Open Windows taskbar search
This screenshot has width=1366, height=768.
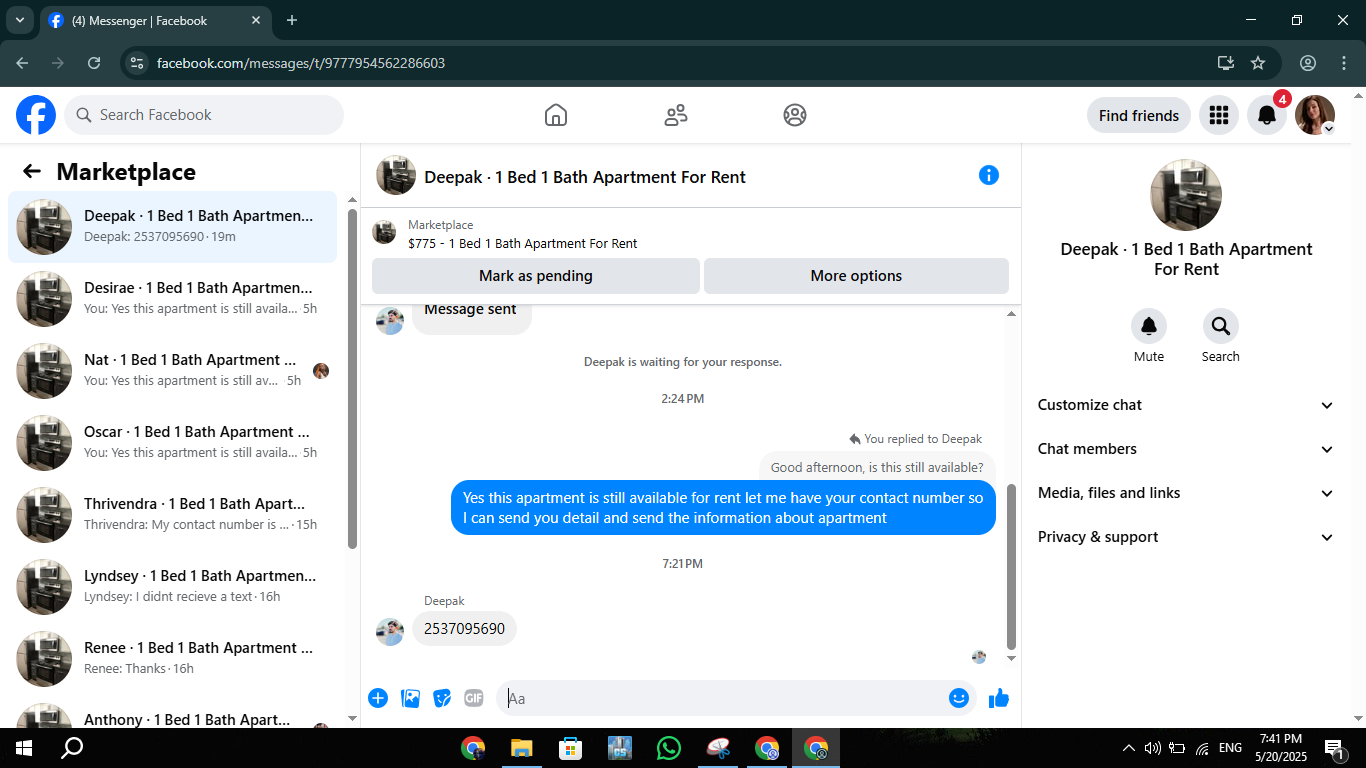(72, 748)
